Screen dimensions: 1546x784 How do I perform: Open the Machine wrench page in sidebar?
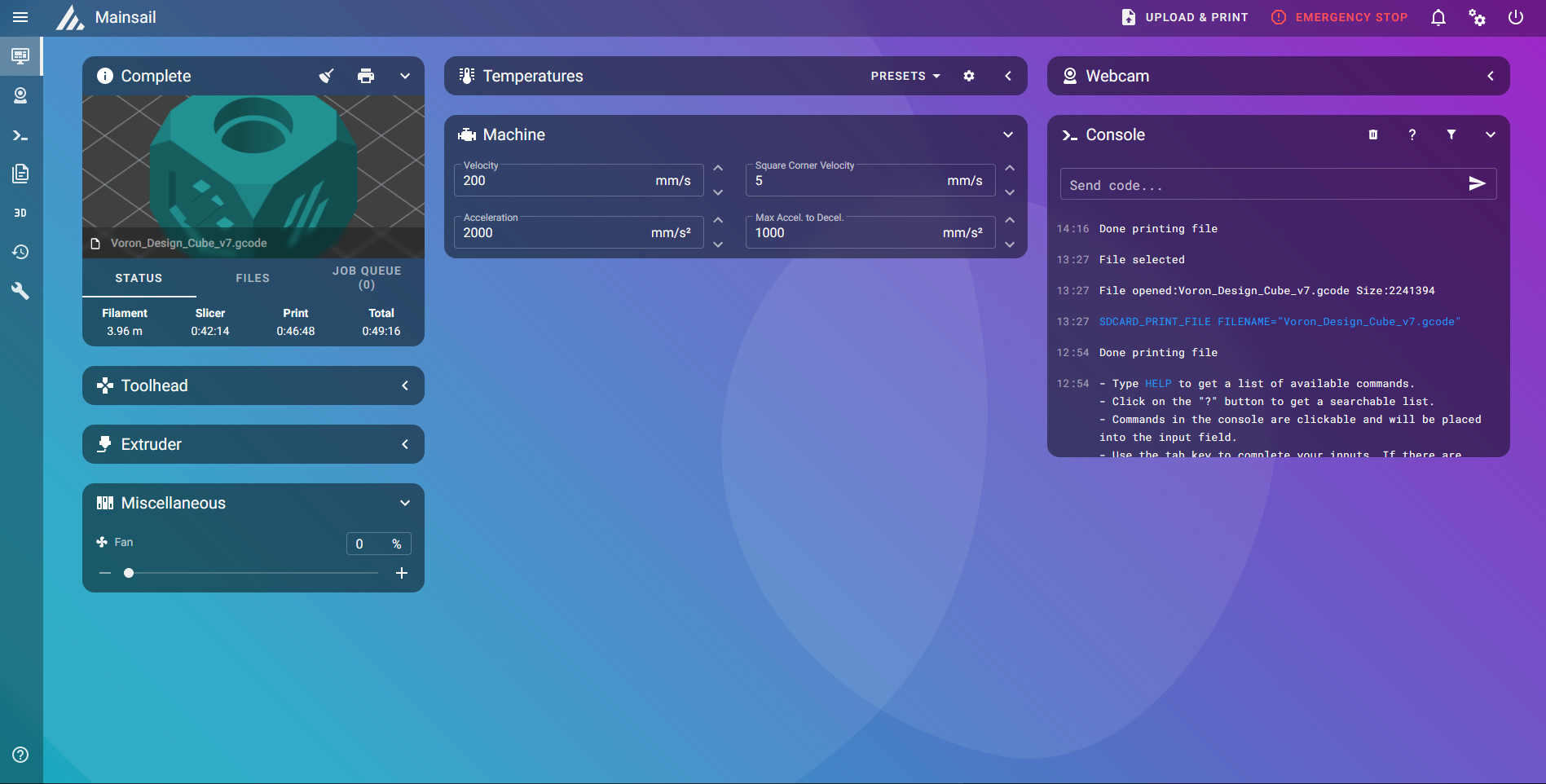[20, 291]
